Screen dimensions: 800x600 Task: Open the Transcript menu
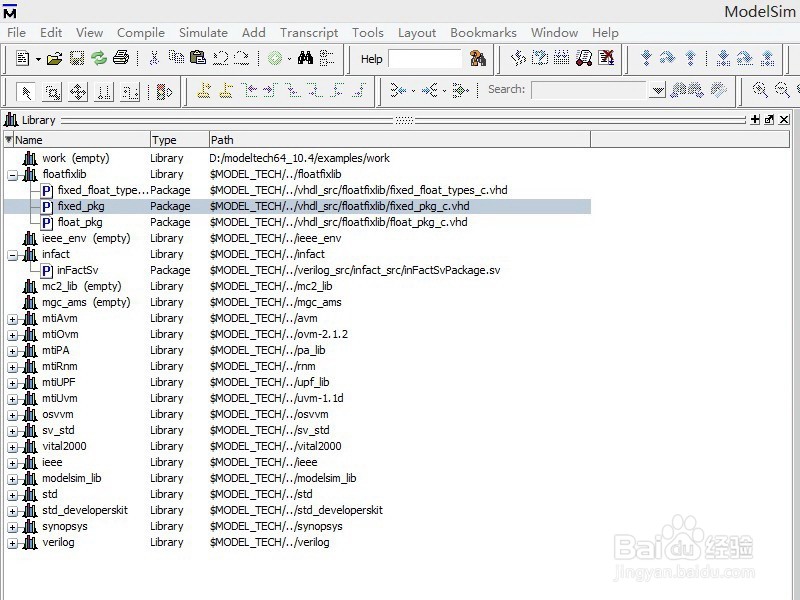[309, 33]
